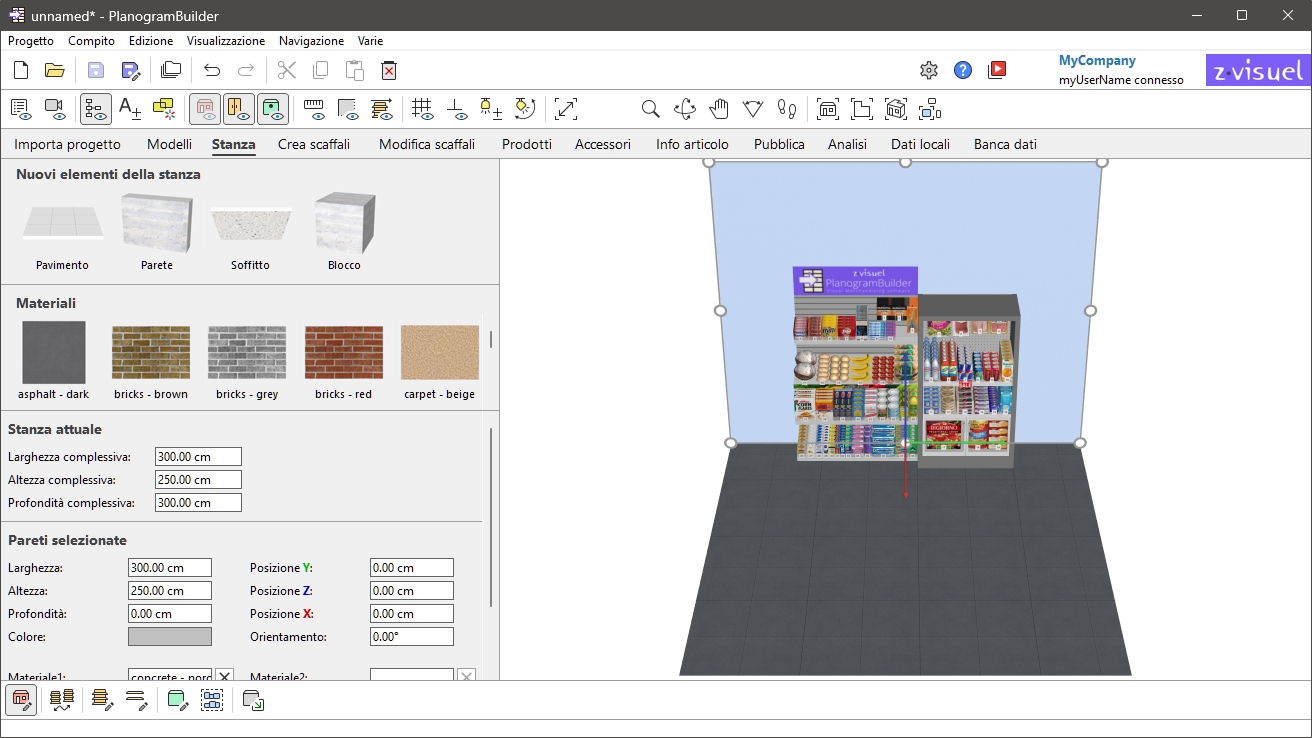Create a new project file

(21, 70)
